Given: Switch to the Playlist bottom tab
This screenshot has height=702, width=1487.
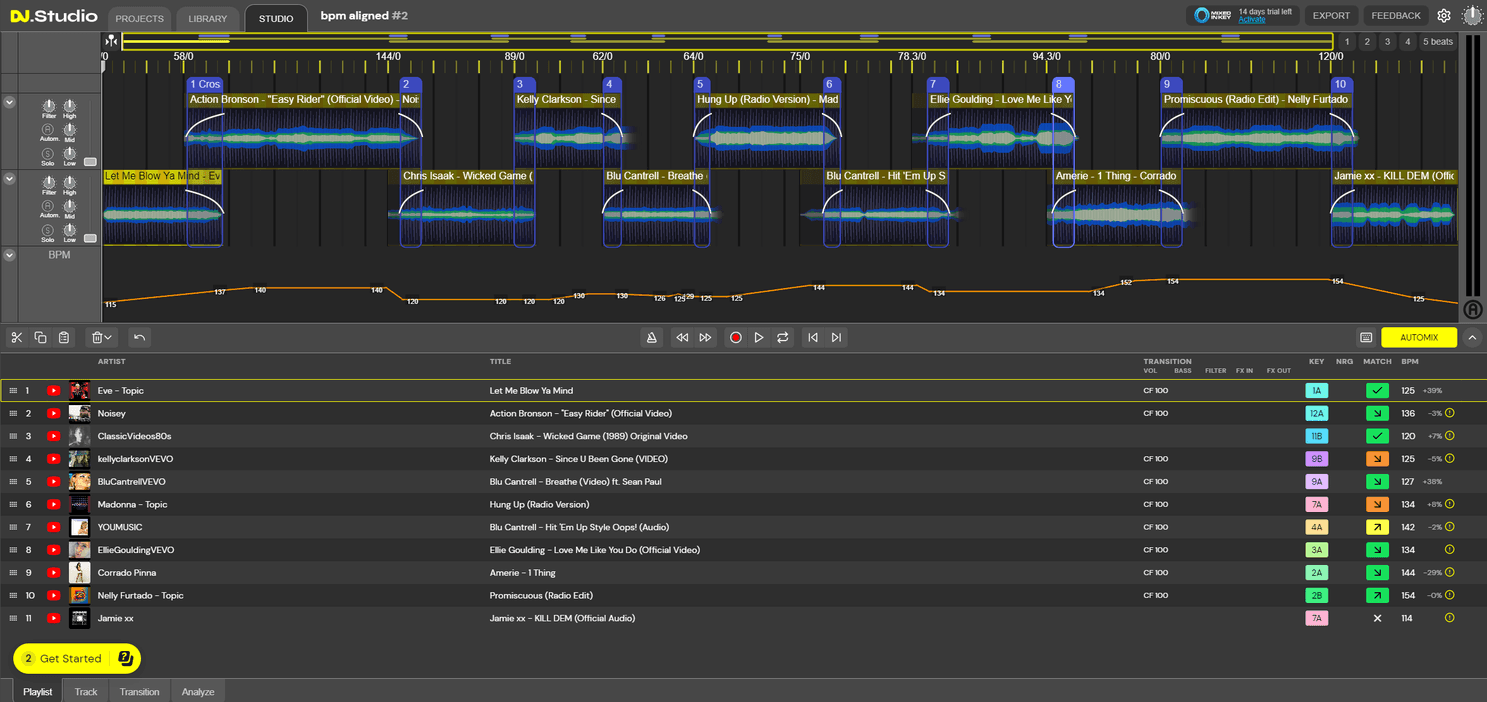Looking at the screenshot, I should pyautogui.click(x=38, y=691).
